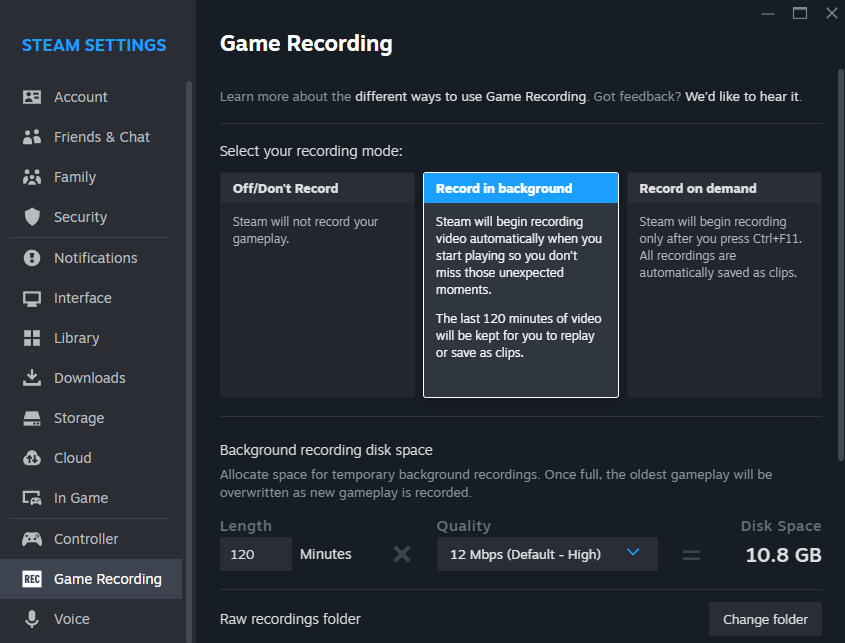Select the Cloud icon in sidebar

click(32, 458)
